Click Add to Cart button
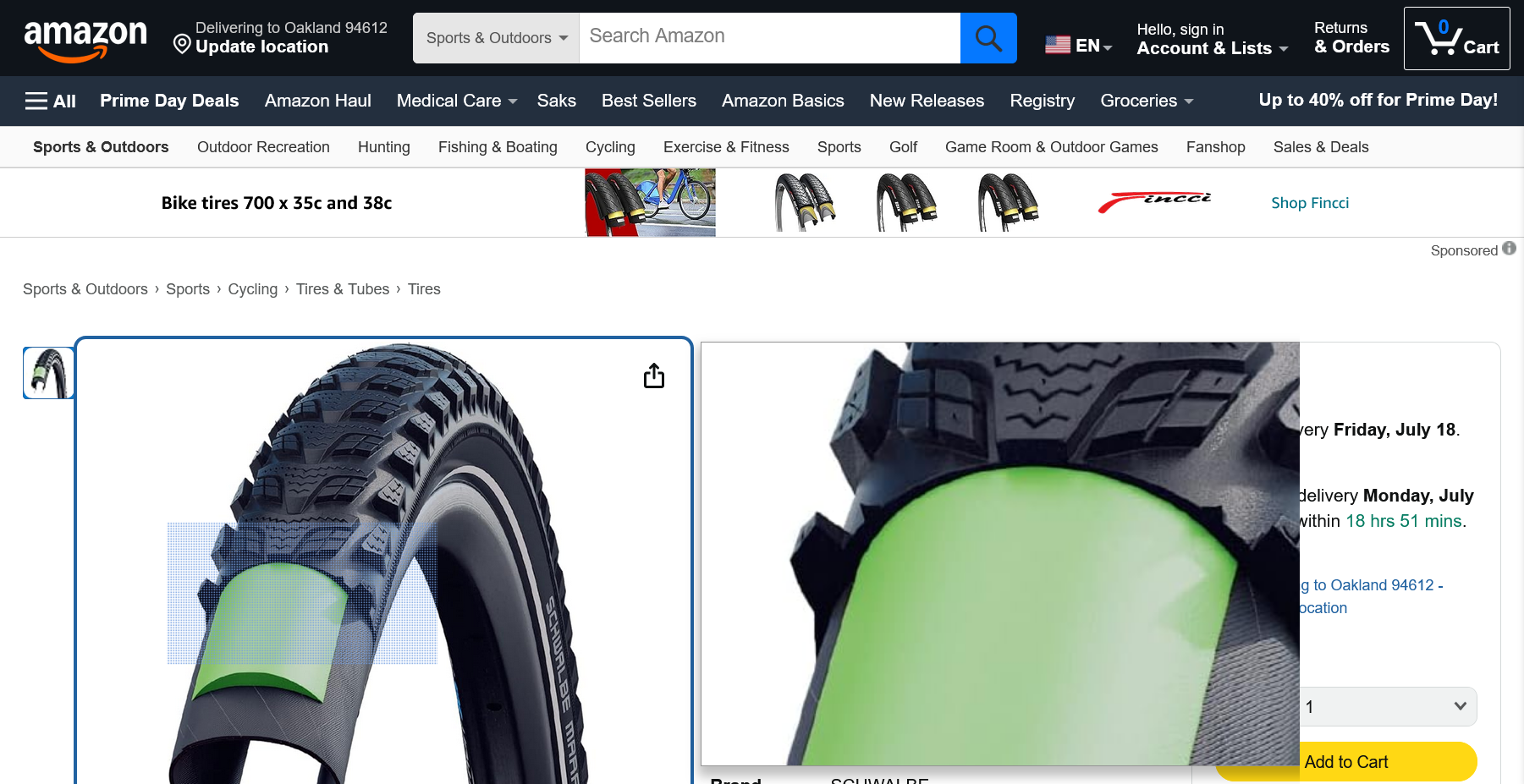 [1346, 762]
